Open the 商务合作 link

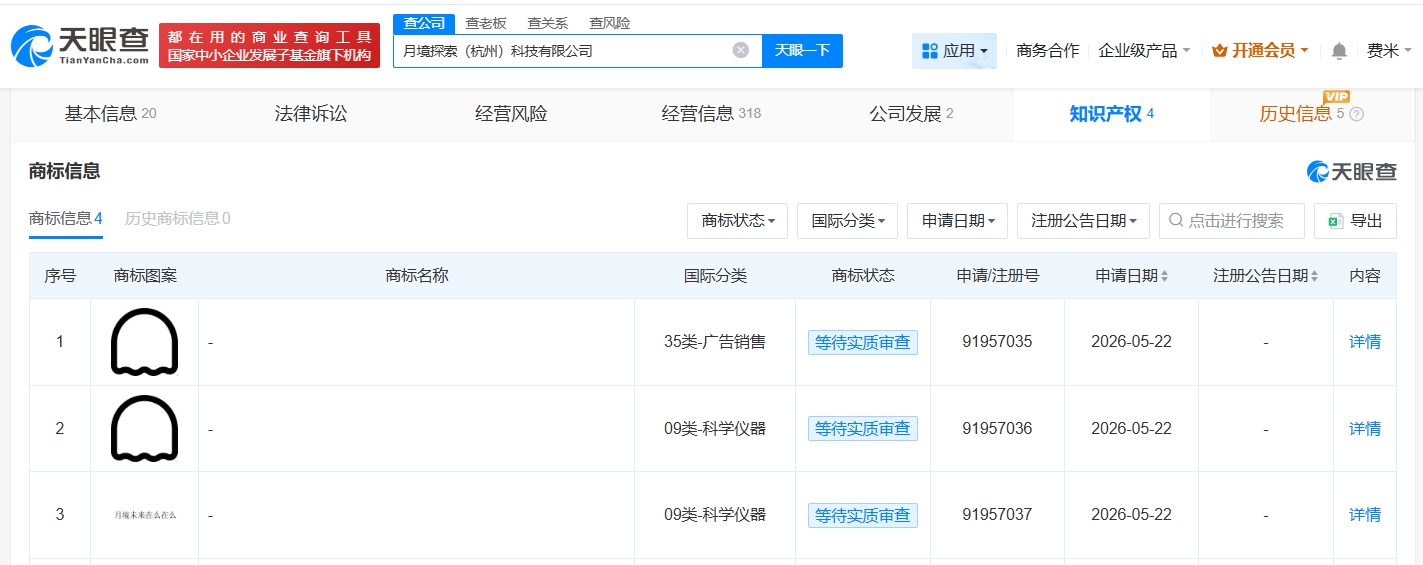pos(1047,51)
